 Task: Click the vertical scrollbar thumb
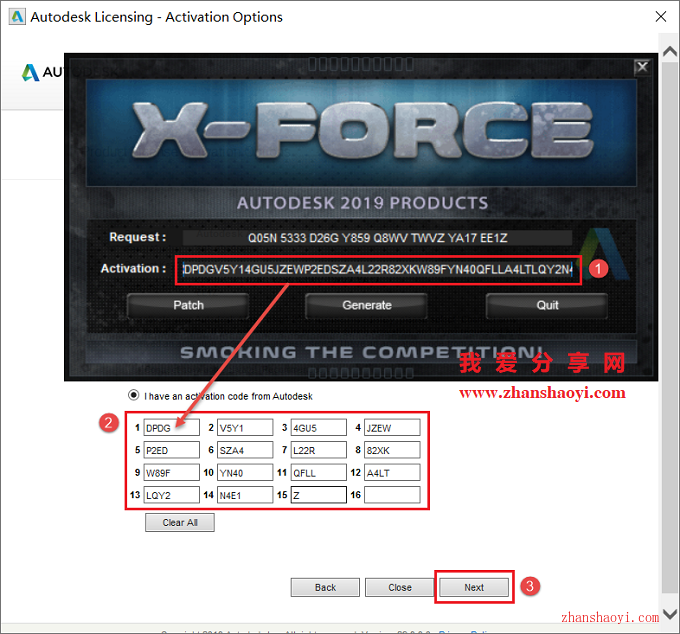click(670, 328)
